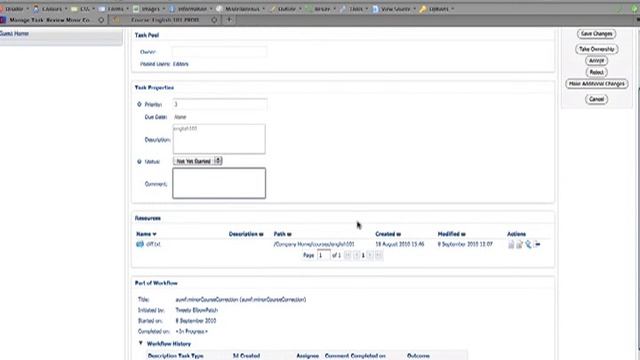Open the Outline toolbar menu
Screen dimensions: 640x360
click(x=285, y=9)
